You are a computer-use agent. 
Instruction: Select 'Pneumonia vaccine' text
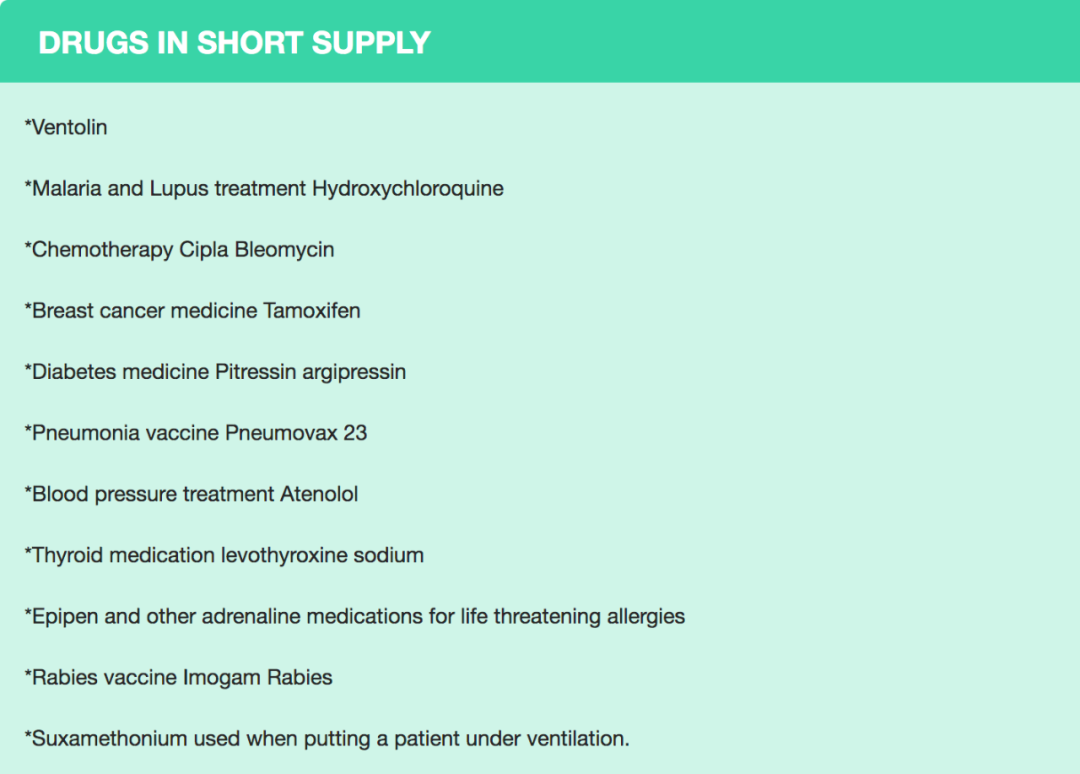pos(125,432)
